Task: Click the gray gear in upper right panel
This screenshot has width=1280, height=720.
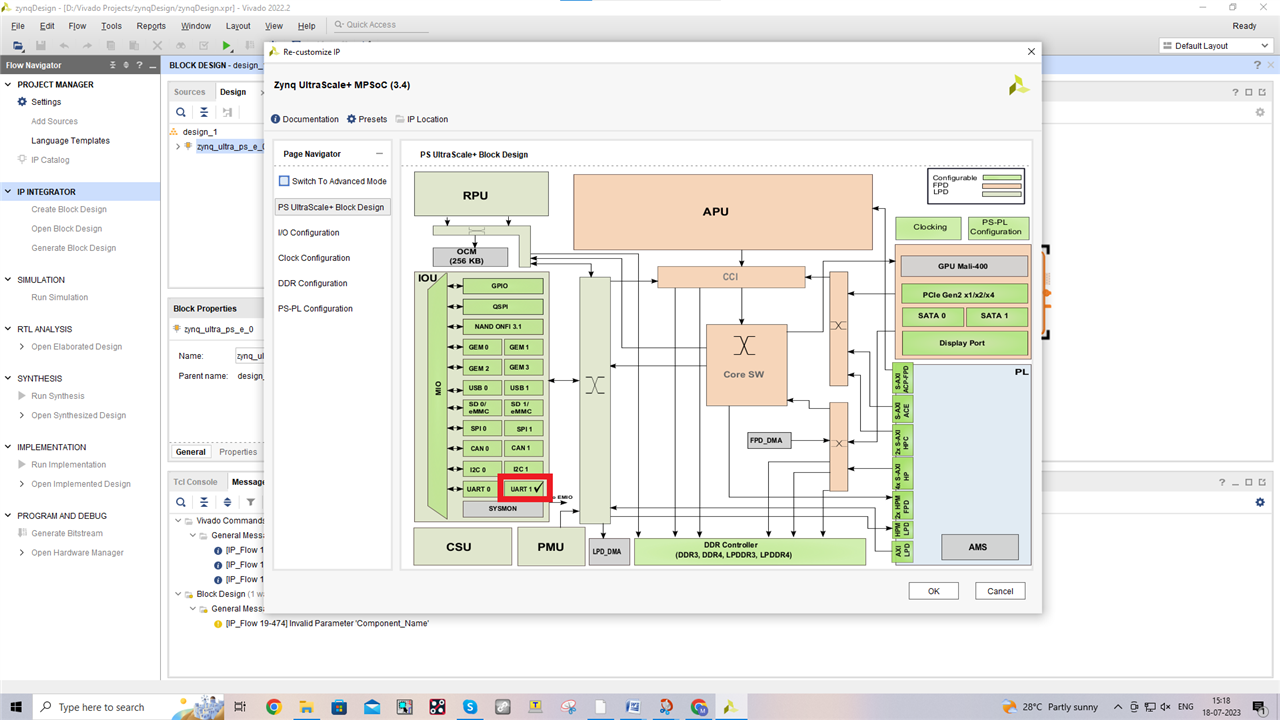Action: pyautogui.click(x=1260, y=112)
